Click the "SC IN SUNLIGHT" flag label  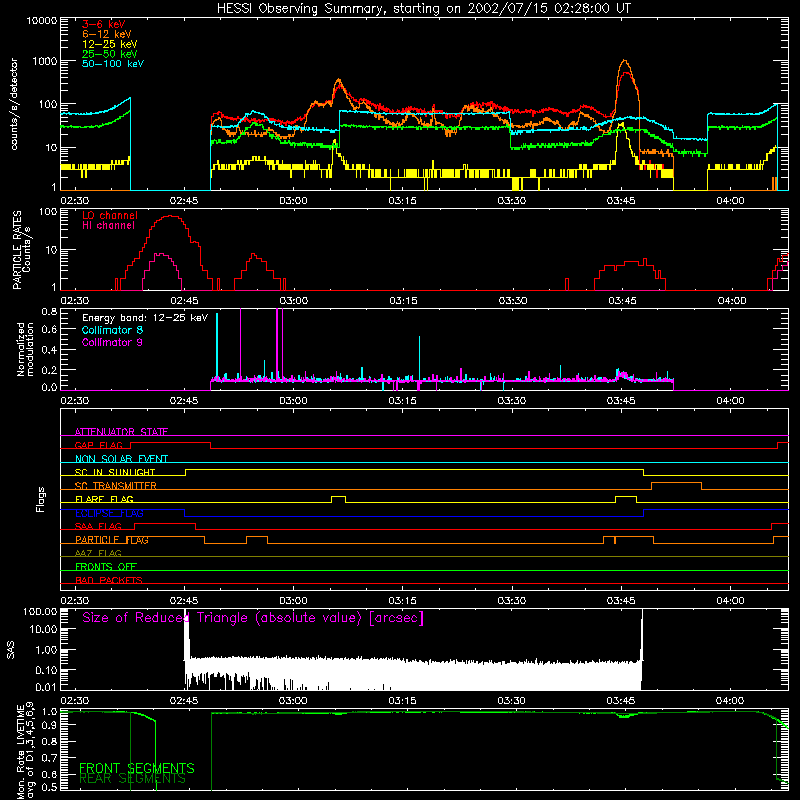[115, 472]
